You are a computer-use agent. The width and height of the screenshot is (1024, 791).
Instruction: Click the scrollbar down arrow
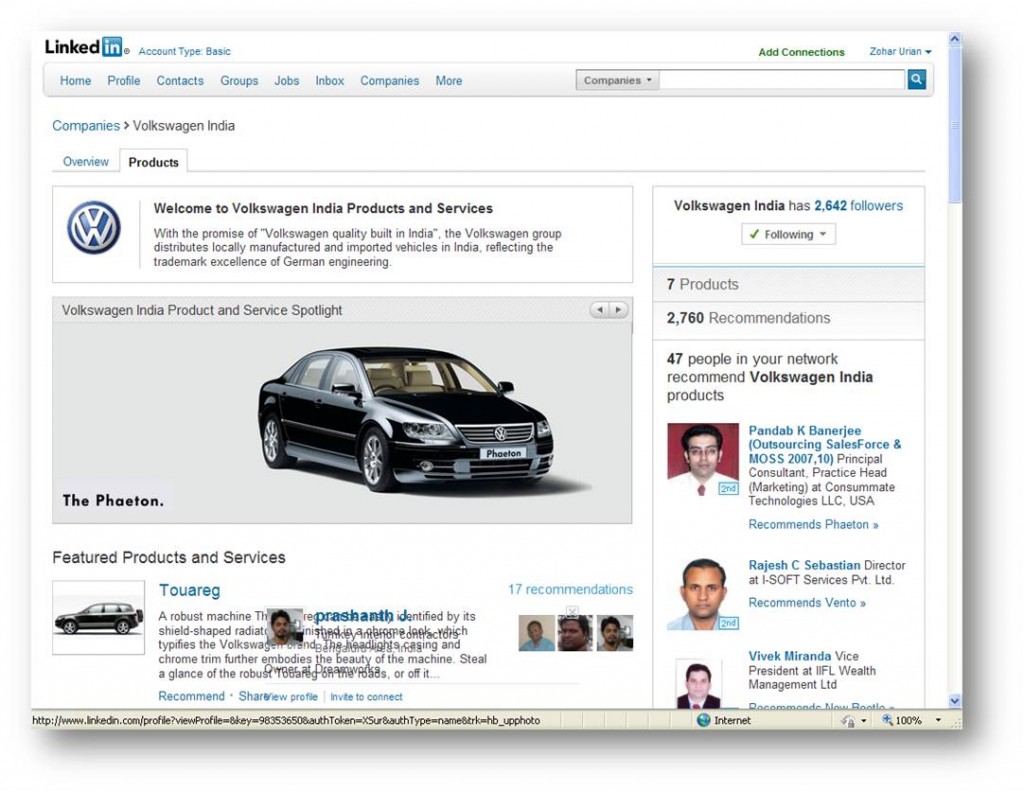[954, 701]
